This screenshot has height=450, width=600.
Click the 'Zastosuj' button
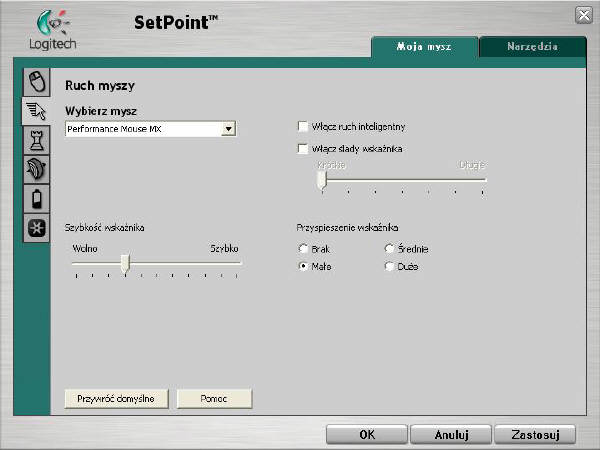tap(535, 434)
